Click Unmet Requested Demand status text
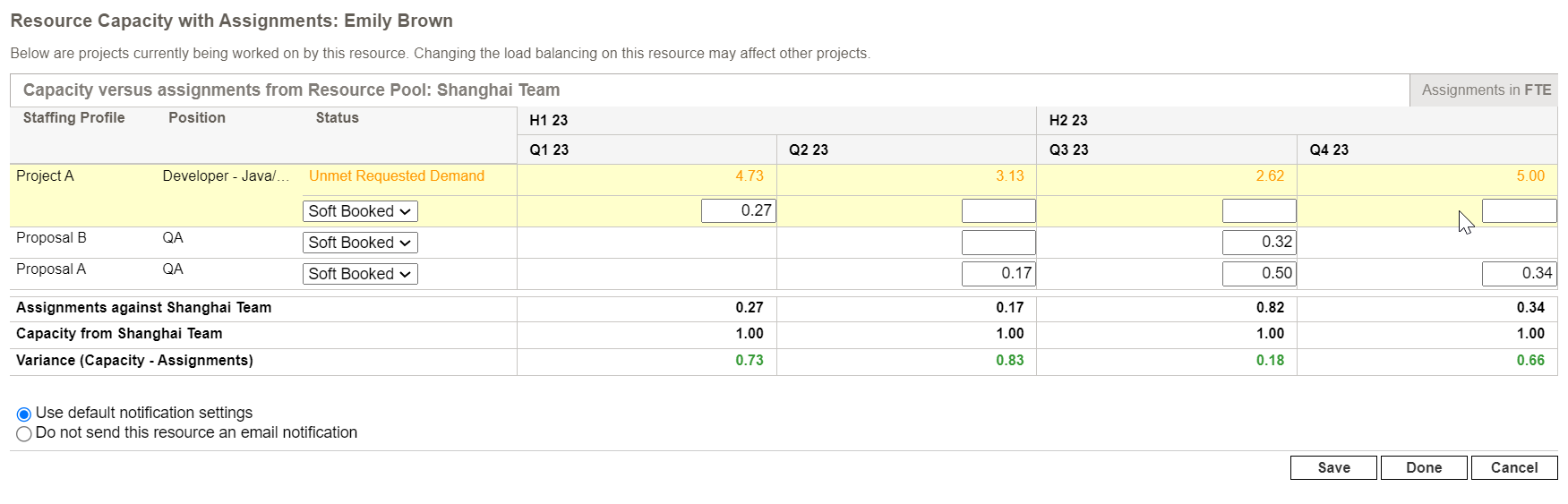Image resolution: width=1568 pixels, height=504 pixels. (x=396, y=176)
